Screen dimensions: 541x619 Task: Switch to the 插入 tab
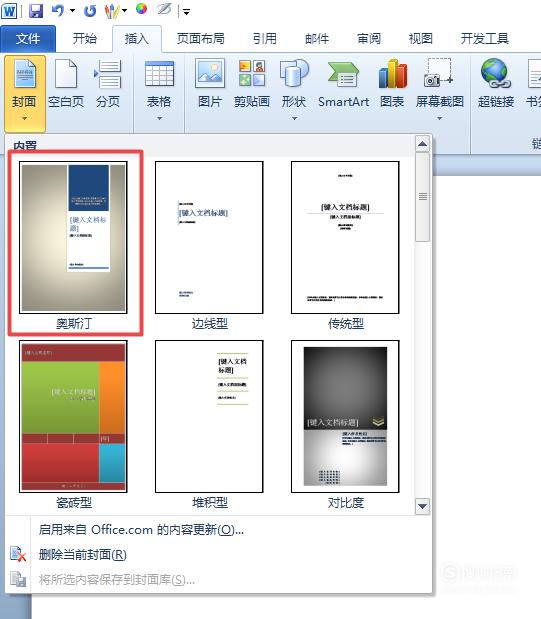(137, 39)
